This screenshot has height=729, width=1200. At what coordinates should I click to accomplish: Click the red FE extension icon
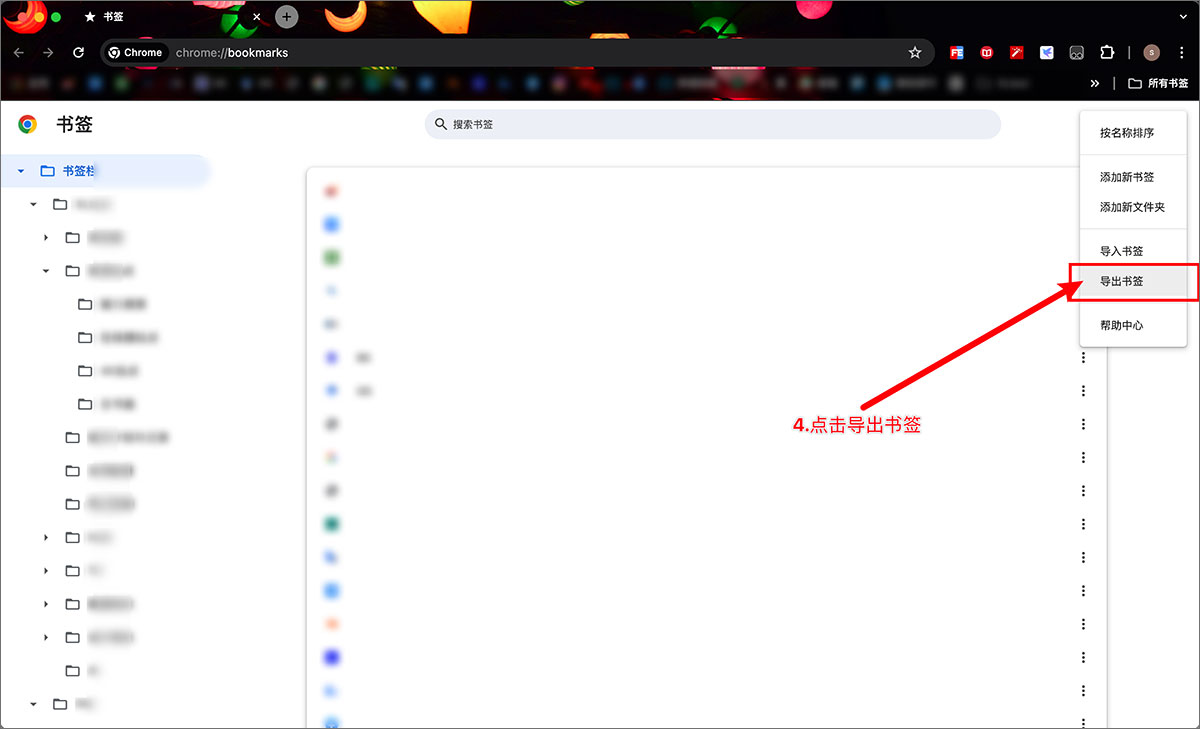[957, 53]
